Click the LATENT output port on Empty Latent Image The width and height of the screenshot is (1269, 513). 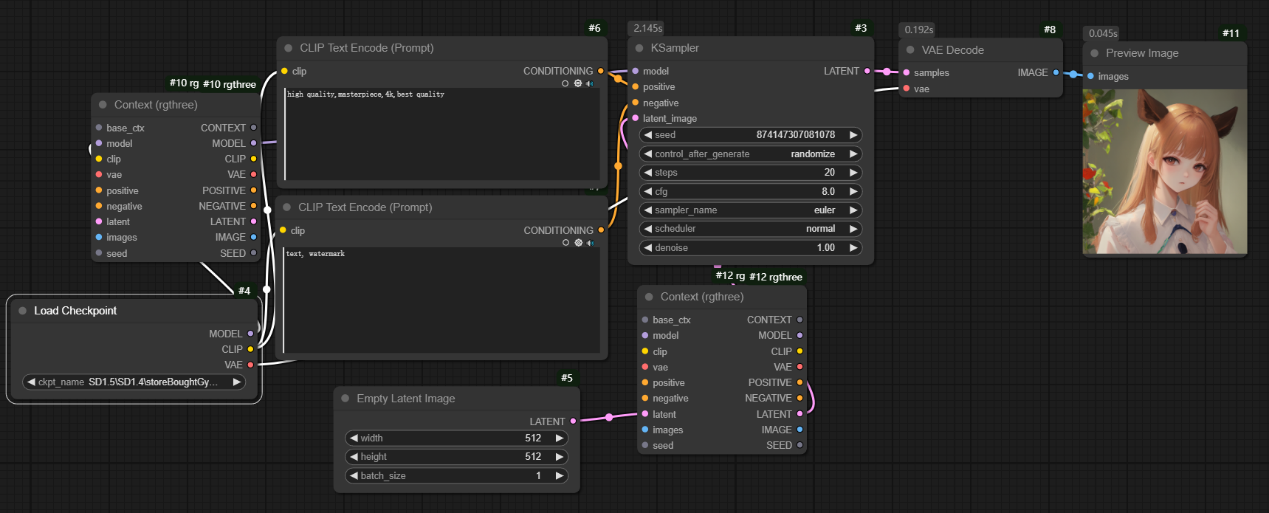tap(572, 421)
